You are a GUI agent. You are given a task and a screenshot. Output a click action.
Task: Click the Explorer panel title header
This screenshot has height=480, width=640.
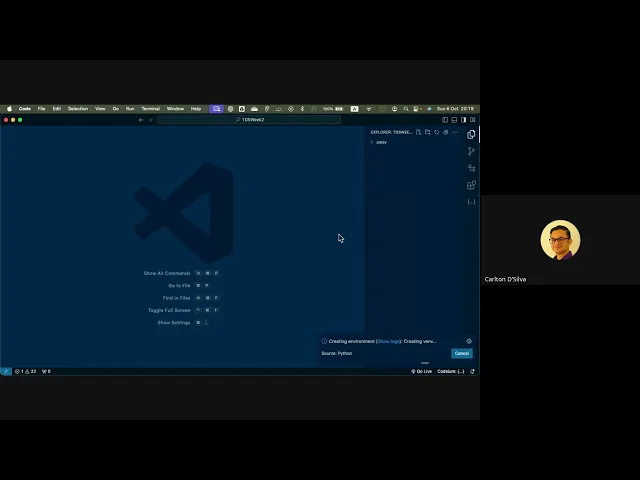tap(391, 132)
